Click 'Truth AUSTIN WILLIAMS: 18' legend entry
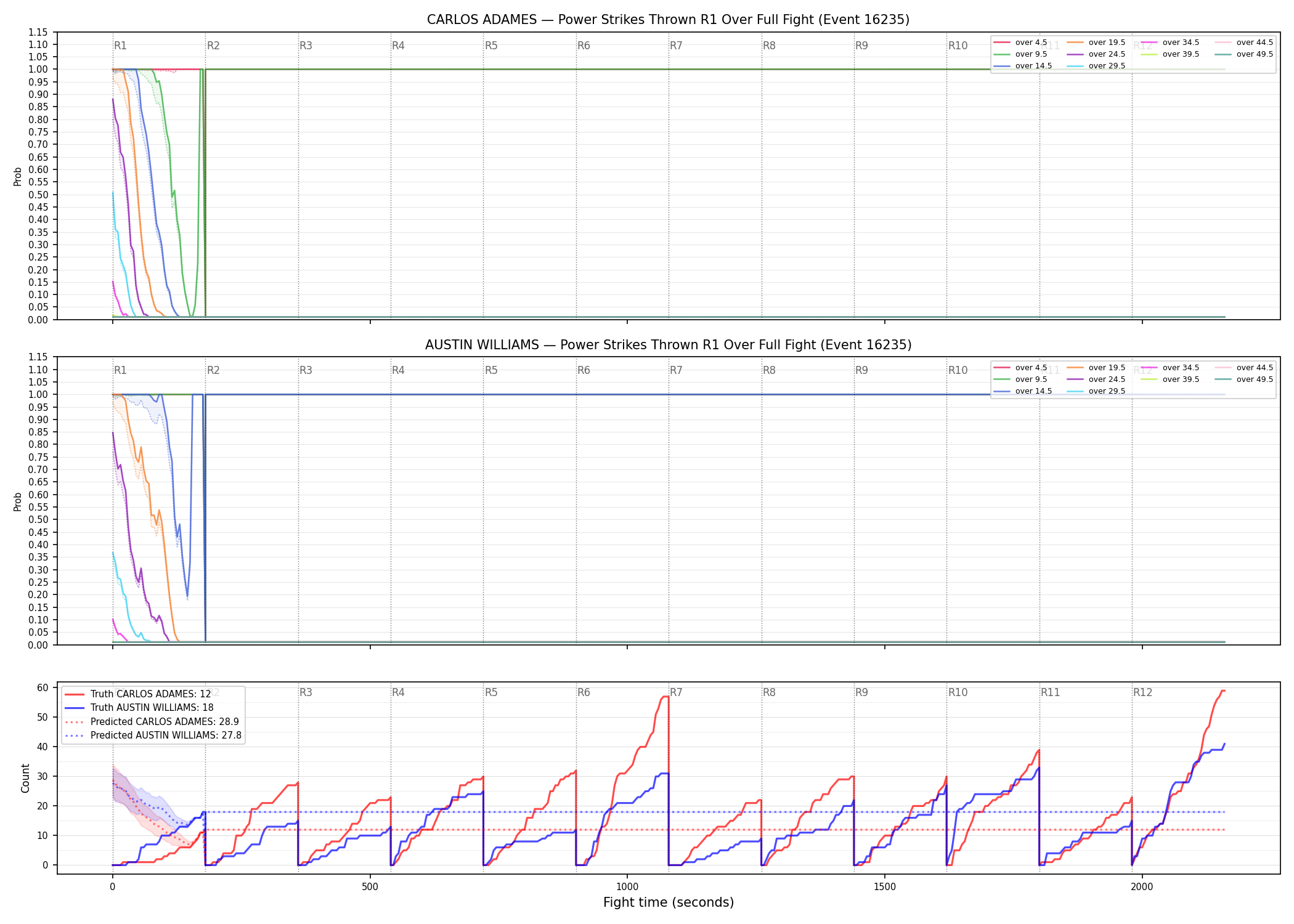Image resolution: width=1294 pixels, height=924 pixels. click(139, 708)
